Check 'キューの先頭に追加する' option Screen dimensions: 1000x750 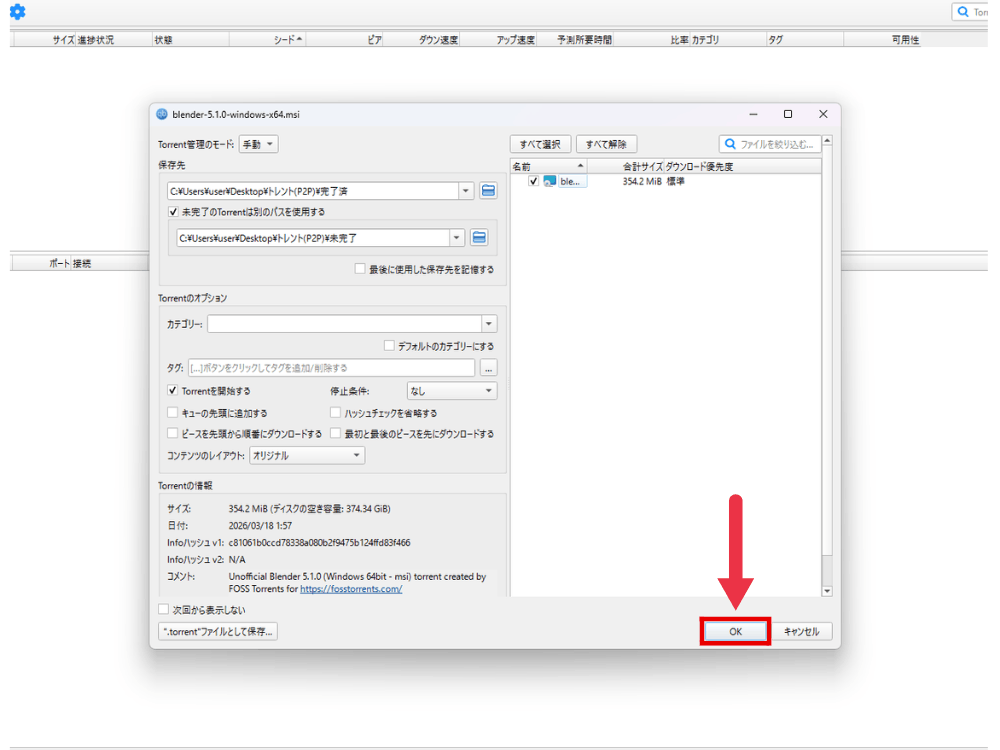[173, 413]
